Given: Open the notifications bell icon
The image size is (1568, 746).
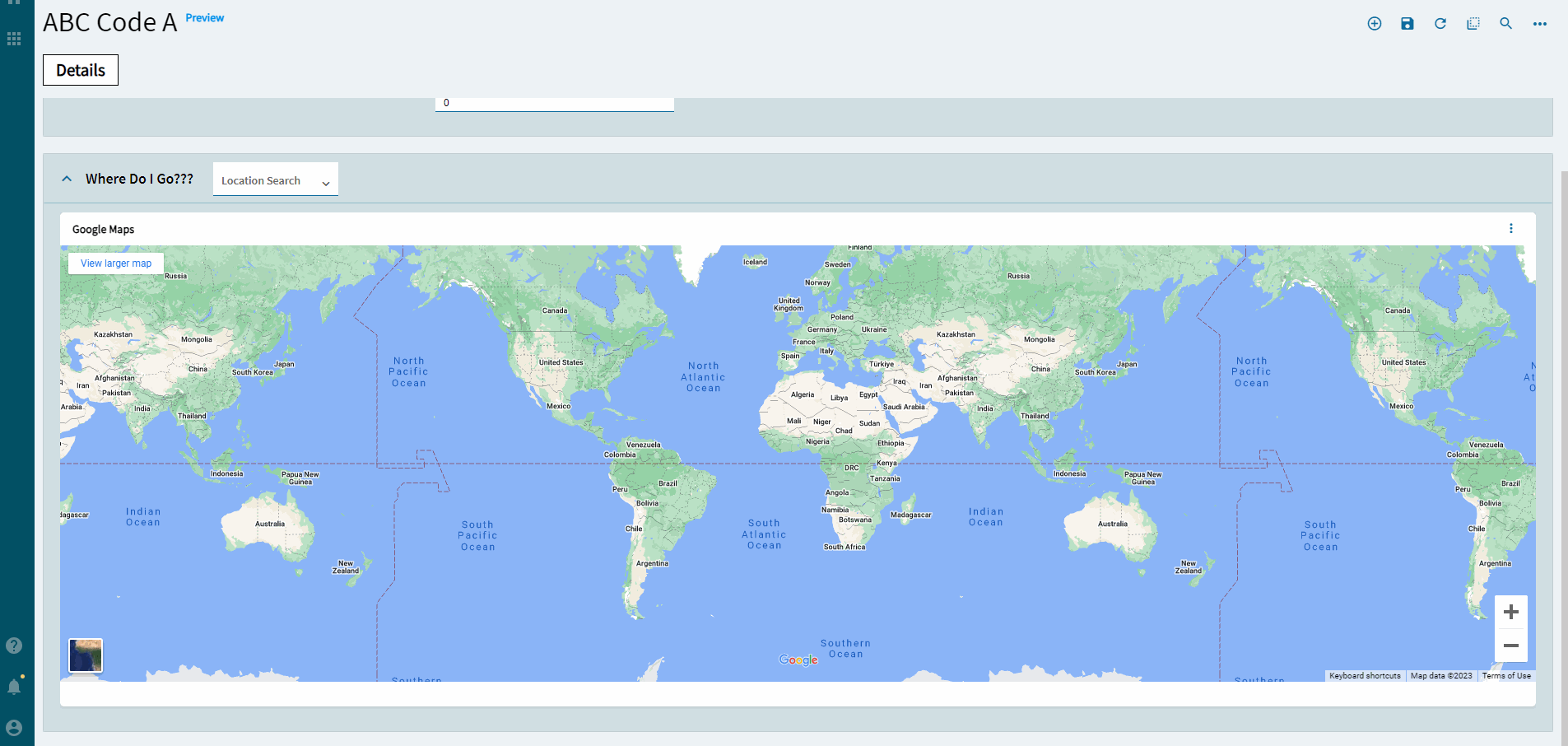Looking at the screenshot, I should [14, 686].
